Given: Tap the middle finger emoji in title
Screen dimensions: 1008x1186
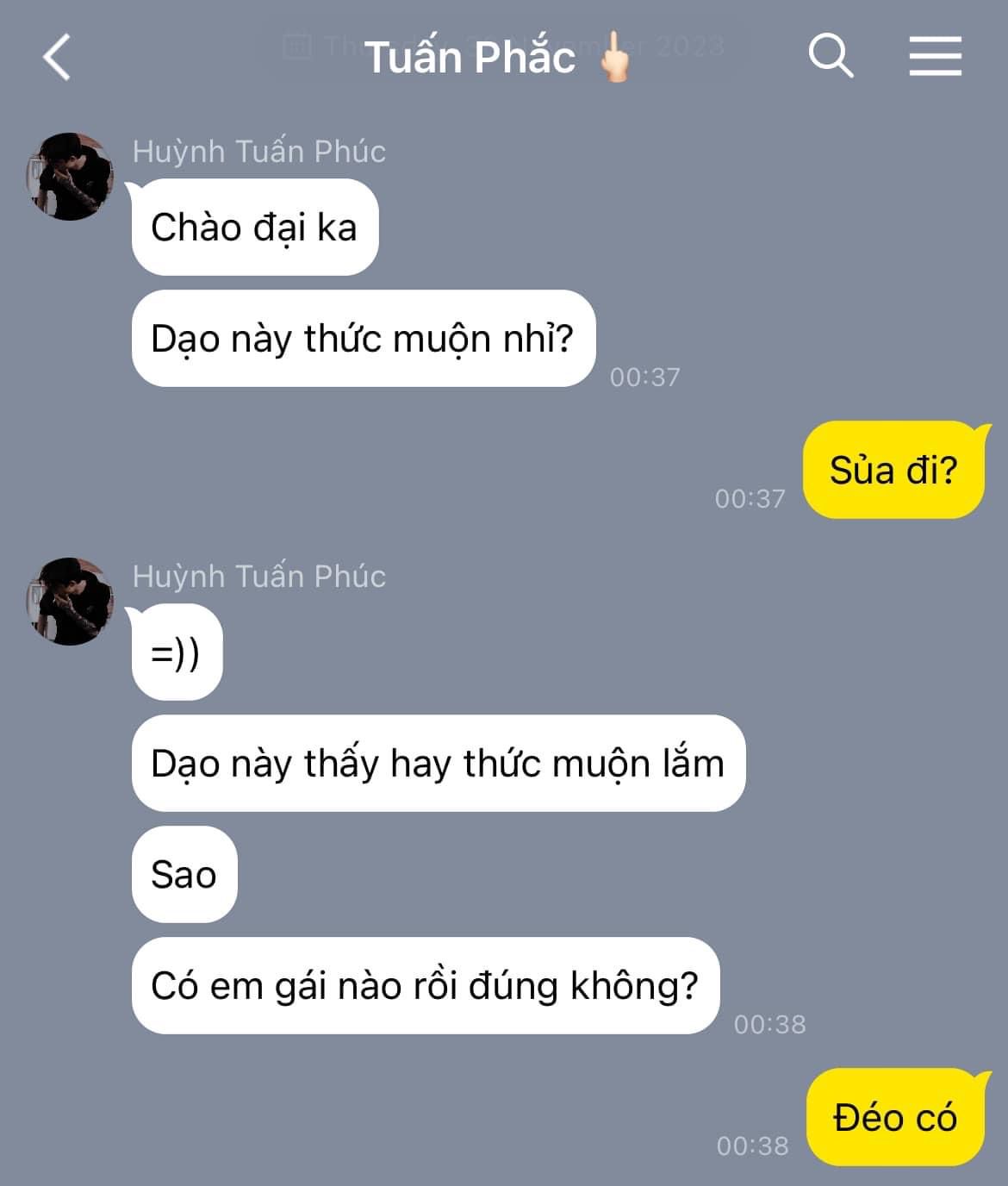Looking at the screenshot, I should pyautogui.click(x=614, y=57).
